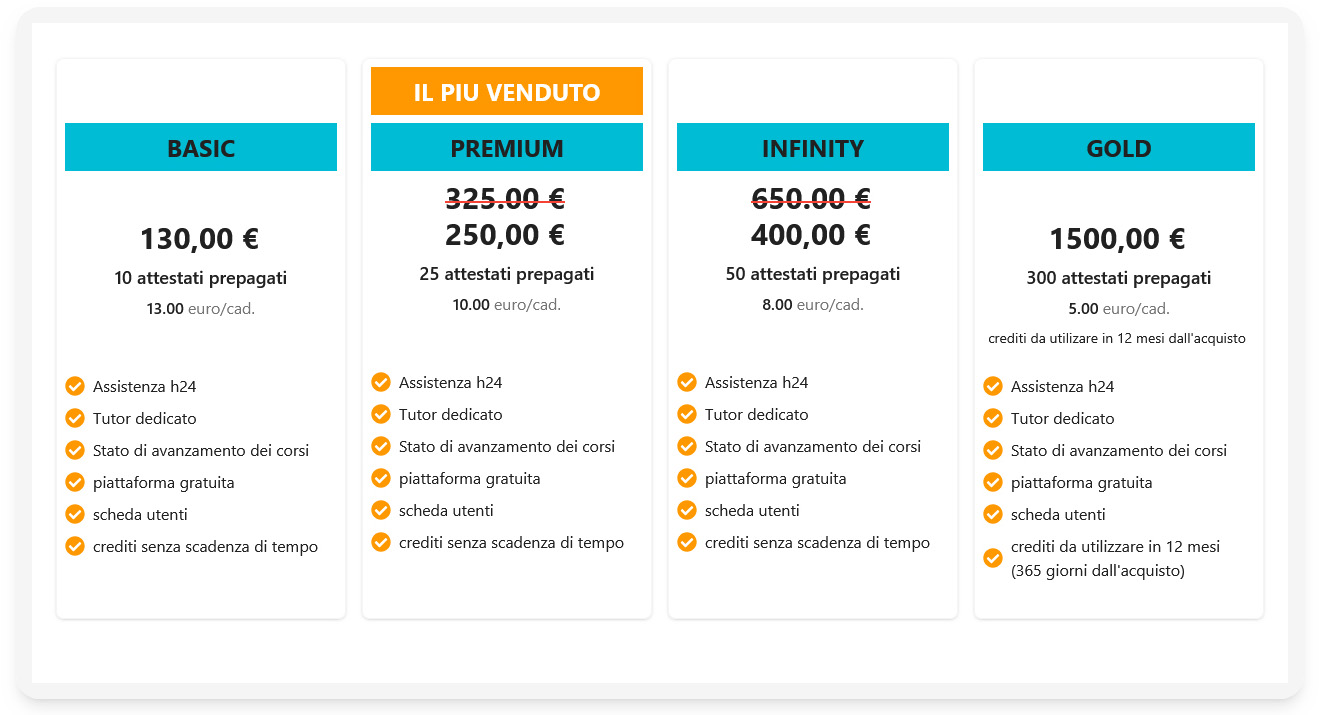Click 50 attestati prepagati text
Screen dimensions: 1320x715
(x=813, y=273)
